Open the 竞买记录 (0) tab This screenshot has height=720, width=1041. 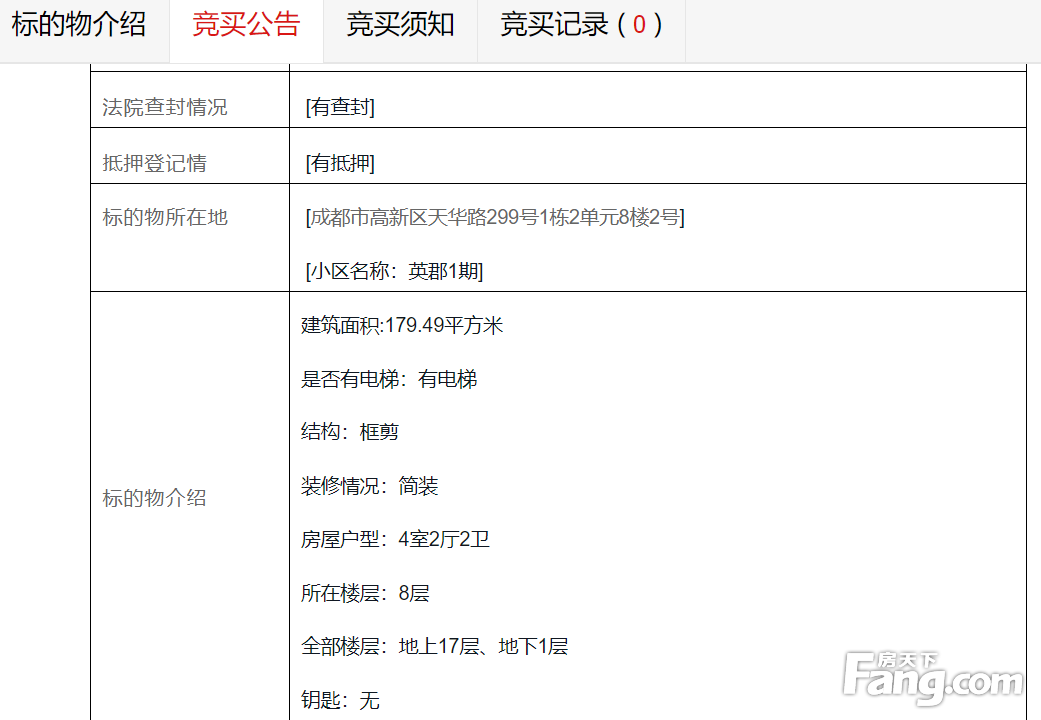[x=581, y=25]
